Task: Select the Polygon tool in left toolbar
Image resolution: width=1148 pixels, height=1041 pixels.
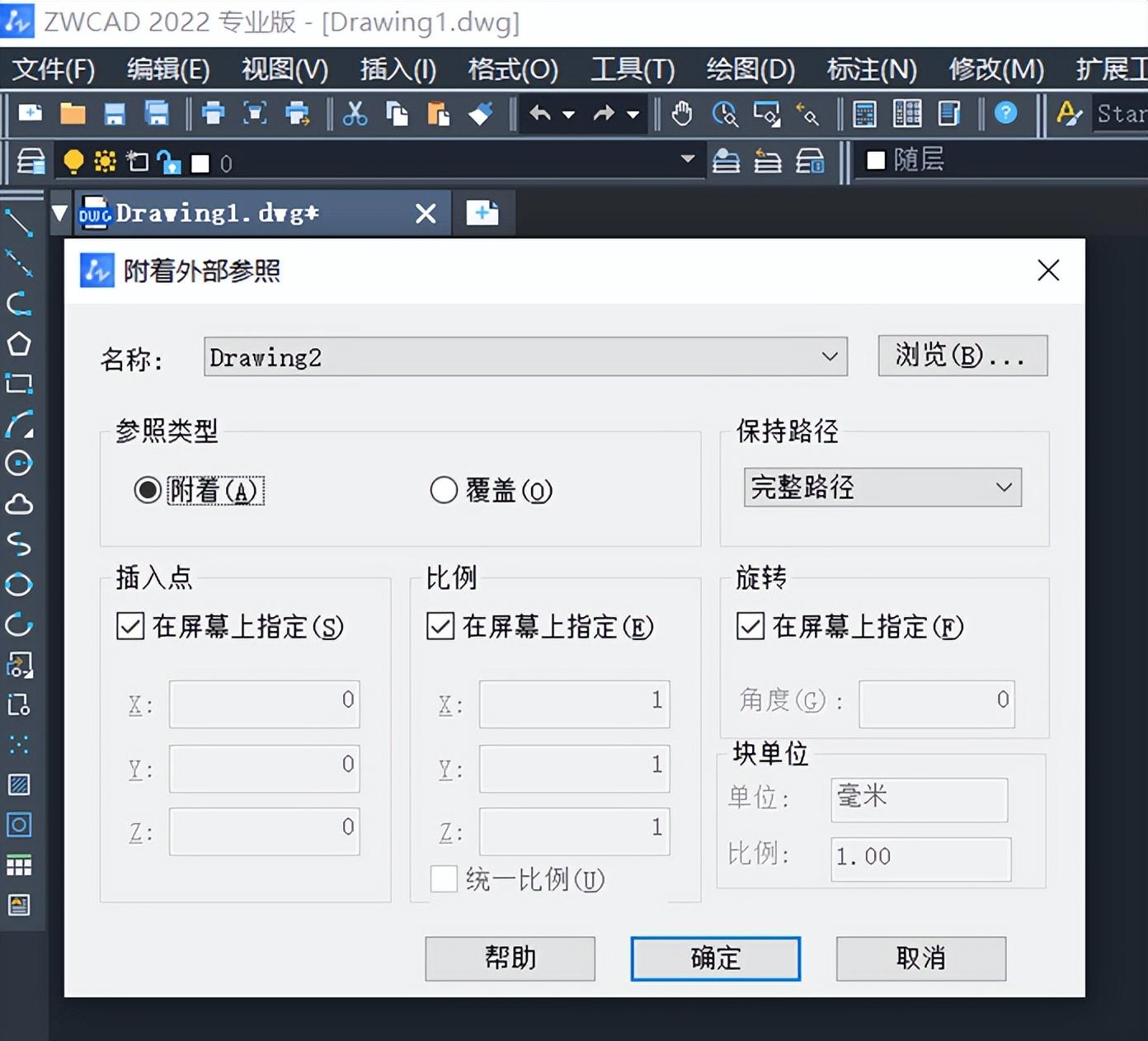Action: click(x=19, y=344)
